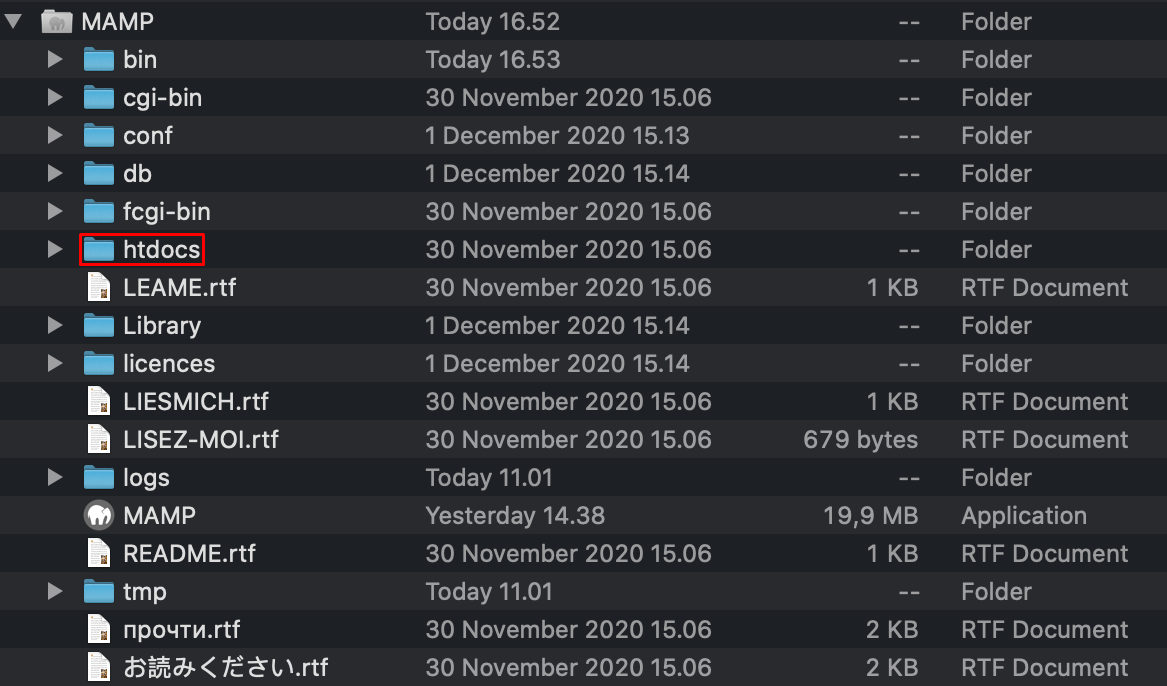Click the MAMP elephant application icon
The height and width of the screenshot is (686, 1167).
[x=98, y=516]
